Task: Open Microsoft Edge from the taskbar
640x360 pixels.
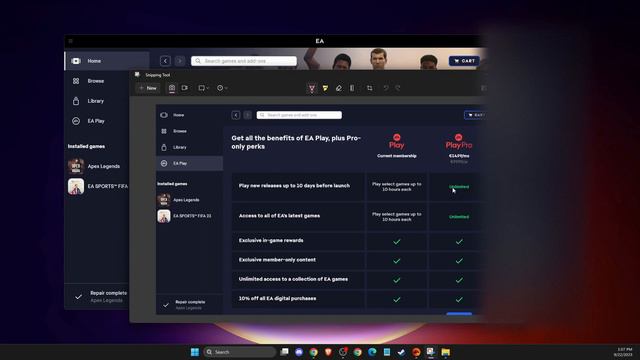Action: 372,352
